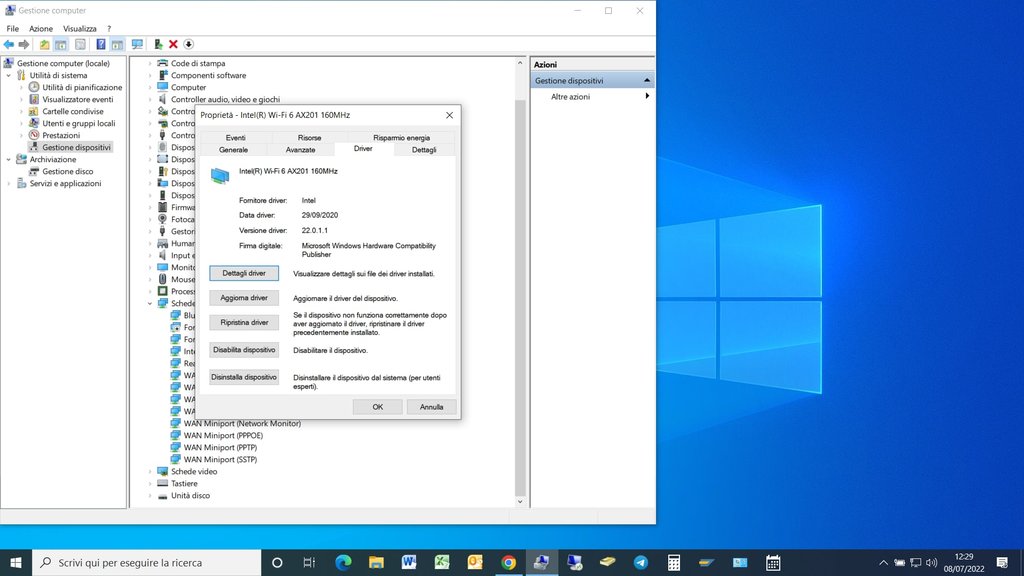Open the Windows Start menu

click(x=16, y=562)
